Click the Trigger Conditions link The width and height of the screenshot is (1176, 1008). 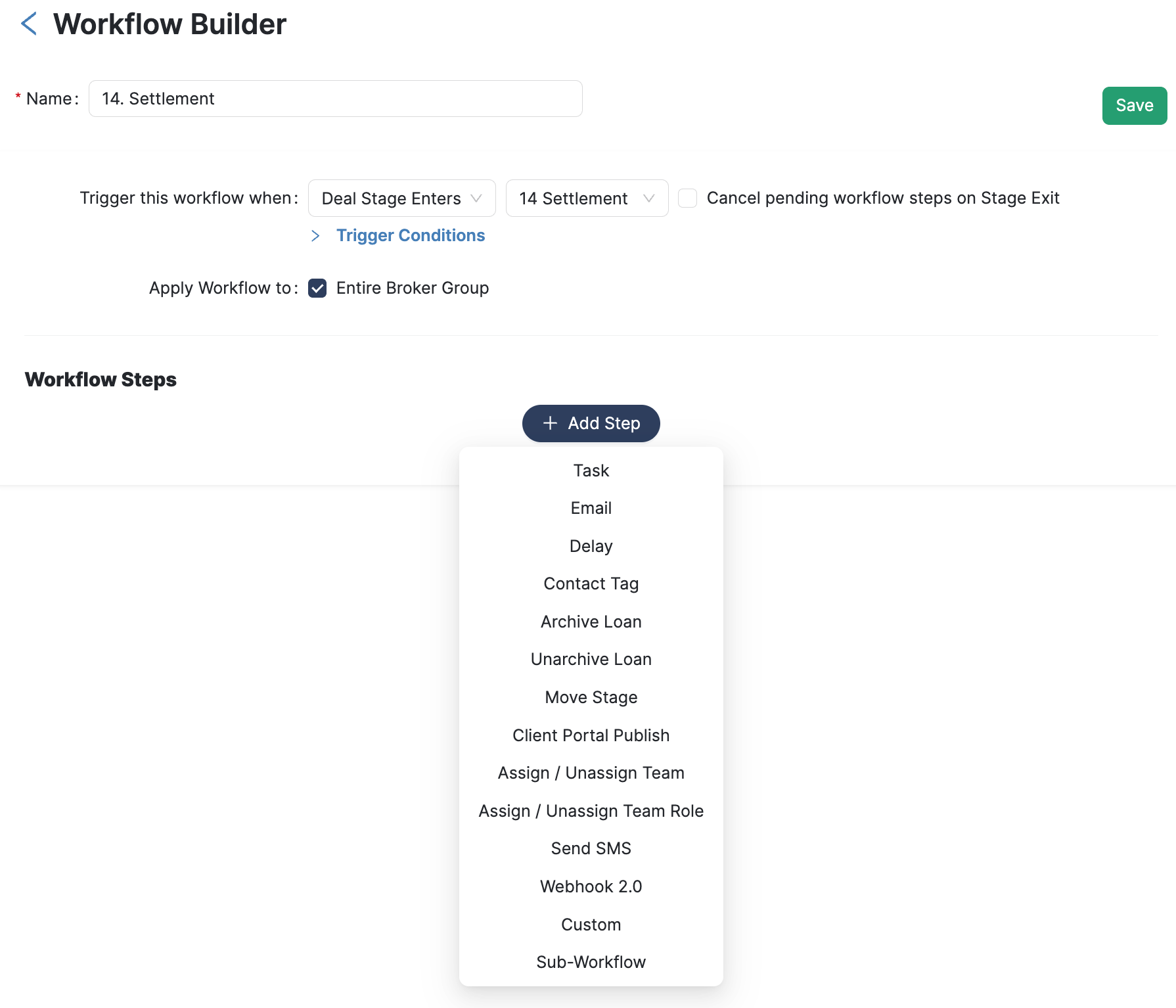411,236
